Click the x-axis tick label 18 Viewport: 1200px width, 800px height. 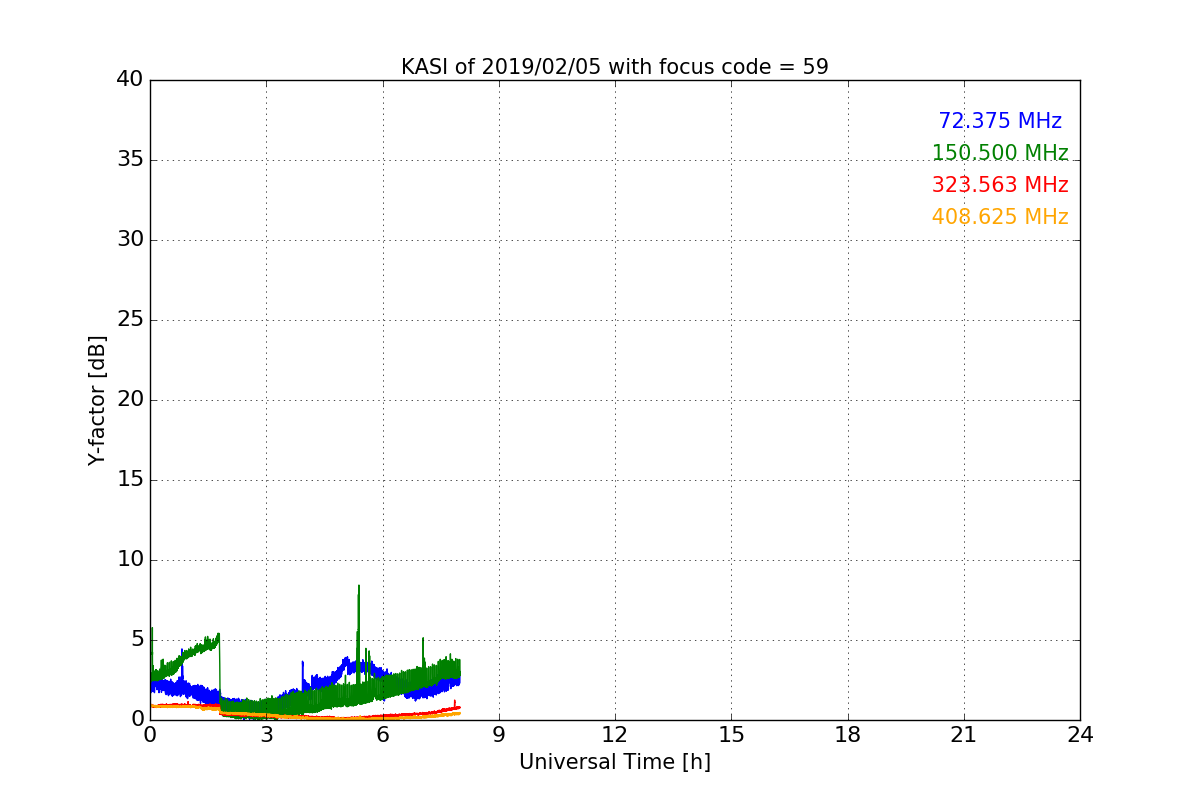tap(848, 735)
